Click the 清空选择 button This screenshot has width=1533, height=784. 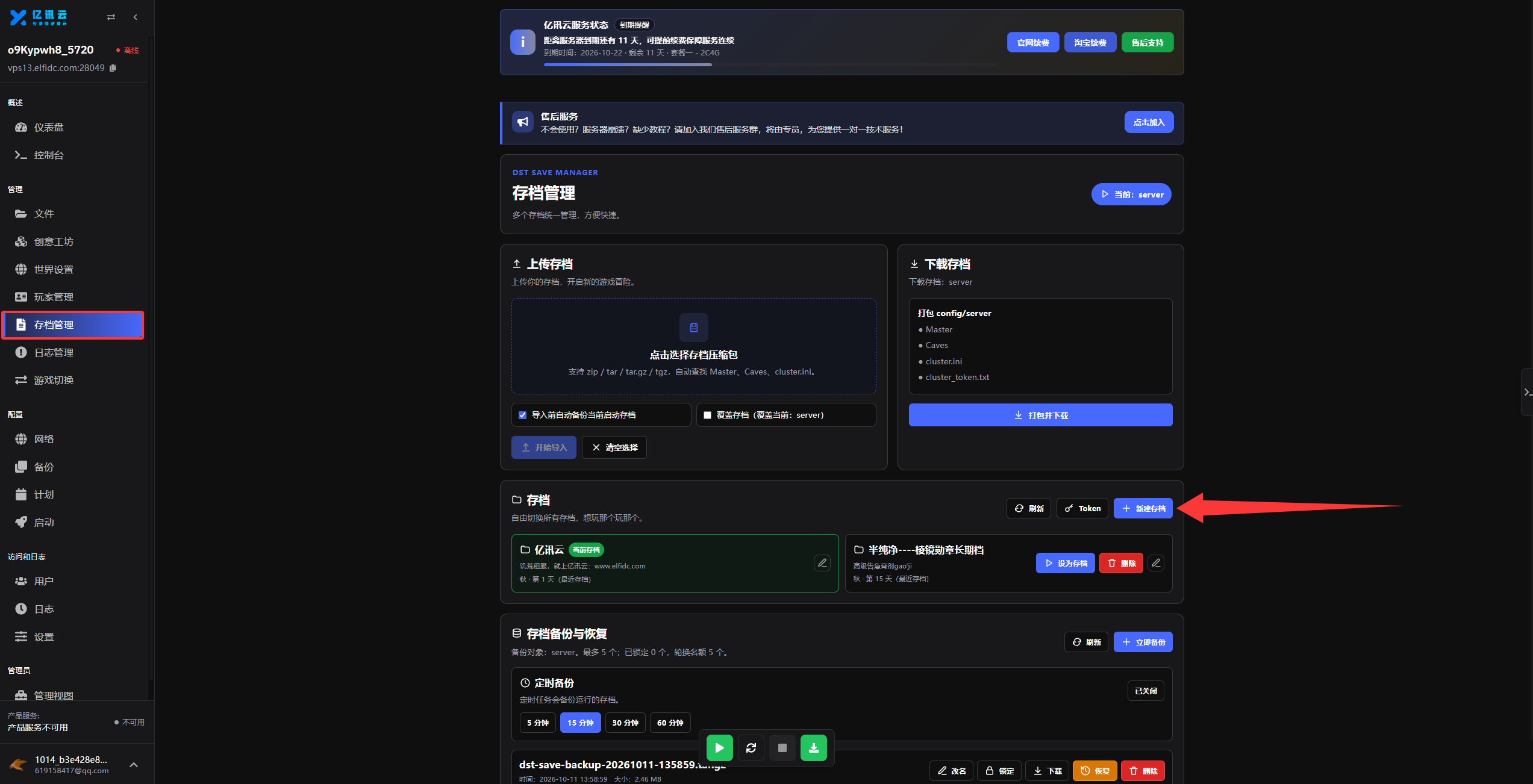click(x=614, y=447)
